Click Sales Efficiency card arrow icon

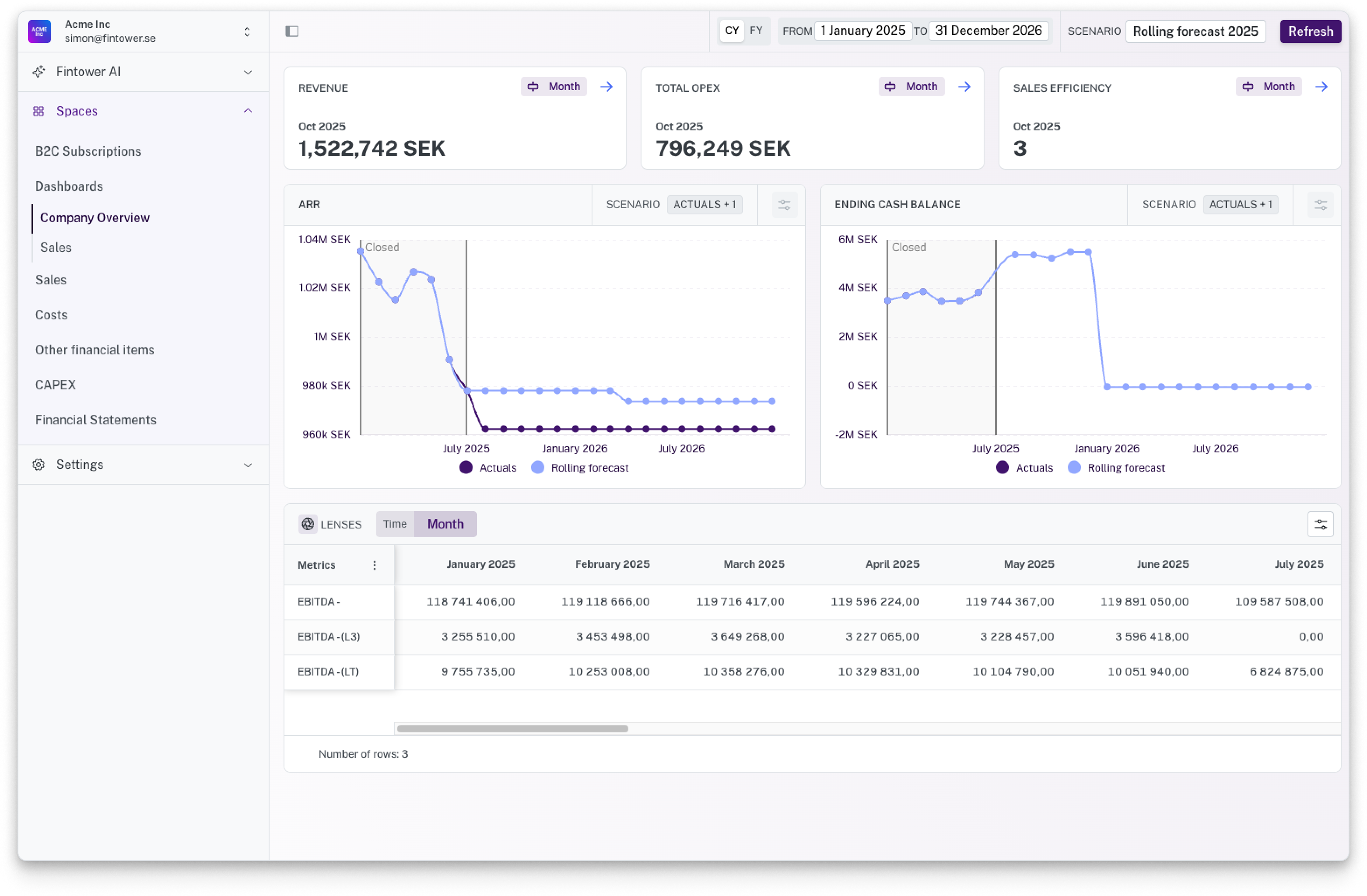point(1321,87)
